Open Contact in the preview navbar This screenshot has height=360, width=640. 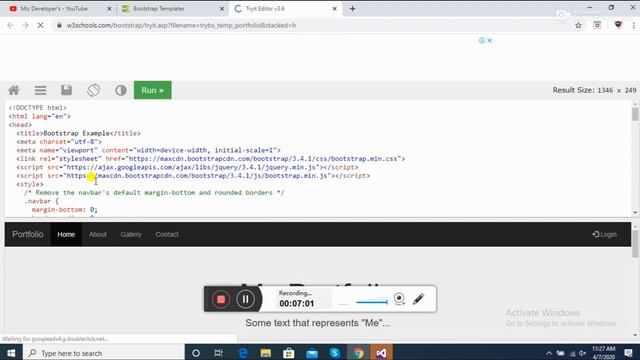click(x=167, y=234)
